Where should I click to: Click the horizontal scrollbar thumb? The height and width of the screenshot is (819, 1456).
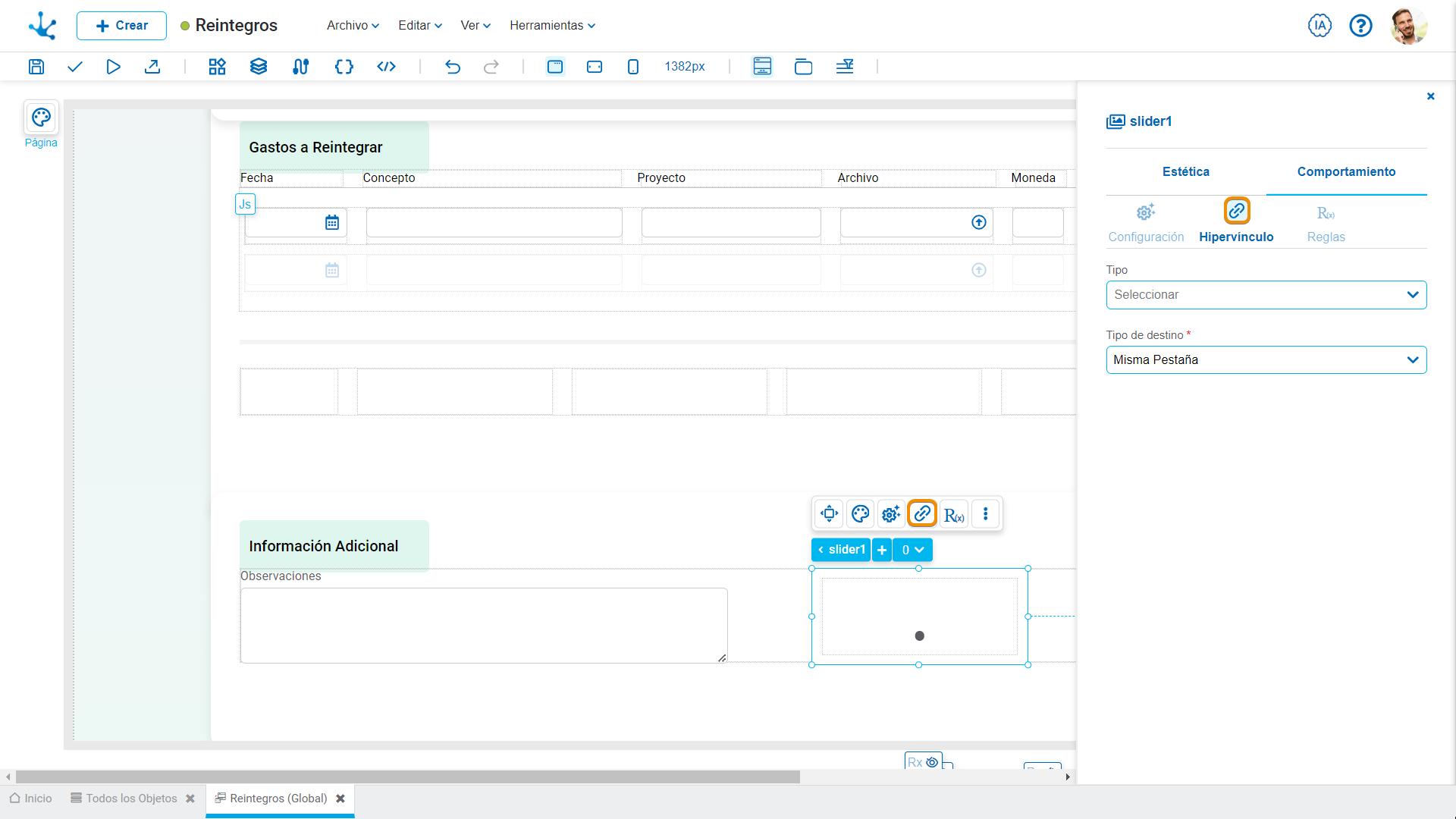[x=408, y=777]
